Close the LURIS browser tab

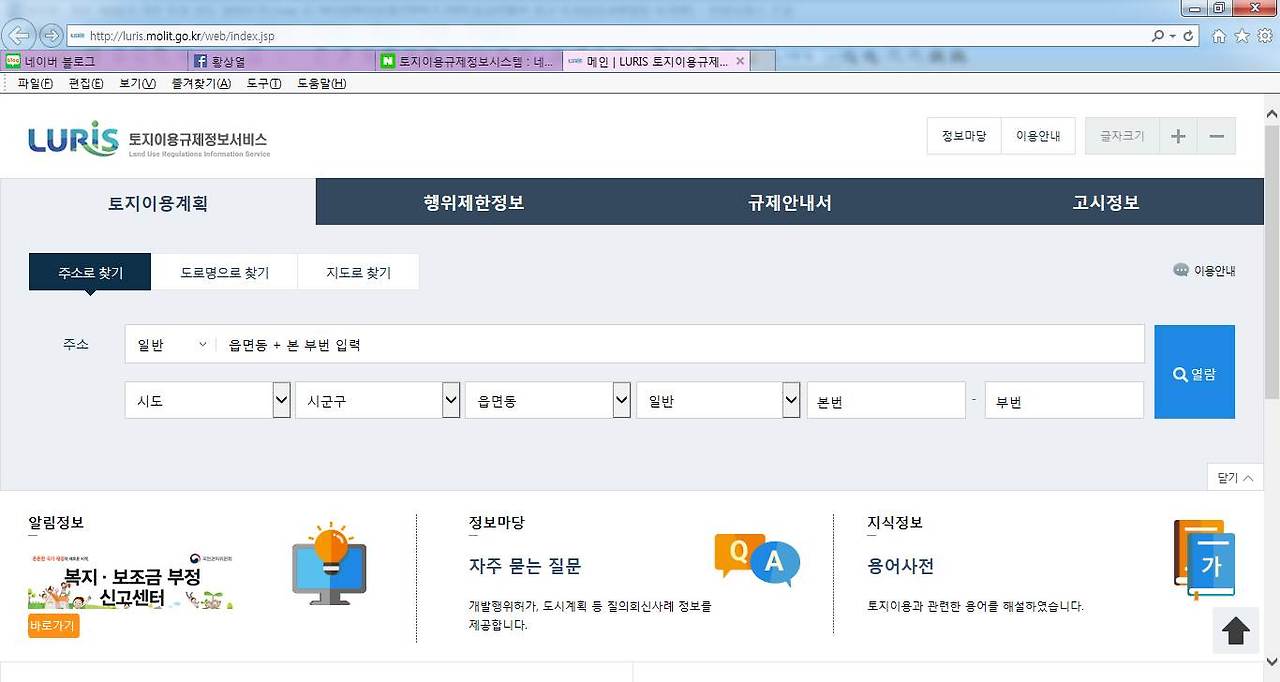pyautogui.click(x=740, y=61)
